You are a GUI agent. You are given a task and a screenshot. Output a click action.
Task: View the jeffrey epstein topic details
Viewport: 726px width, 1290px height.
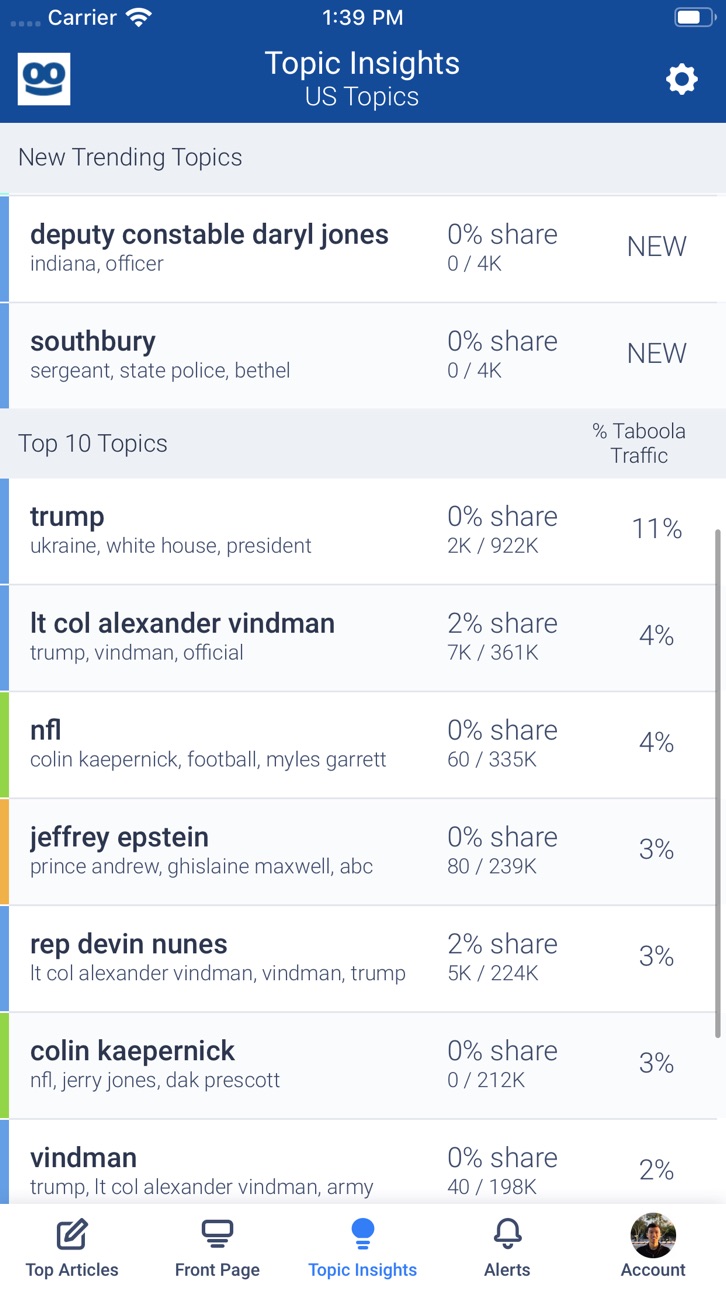click(363, 852)
